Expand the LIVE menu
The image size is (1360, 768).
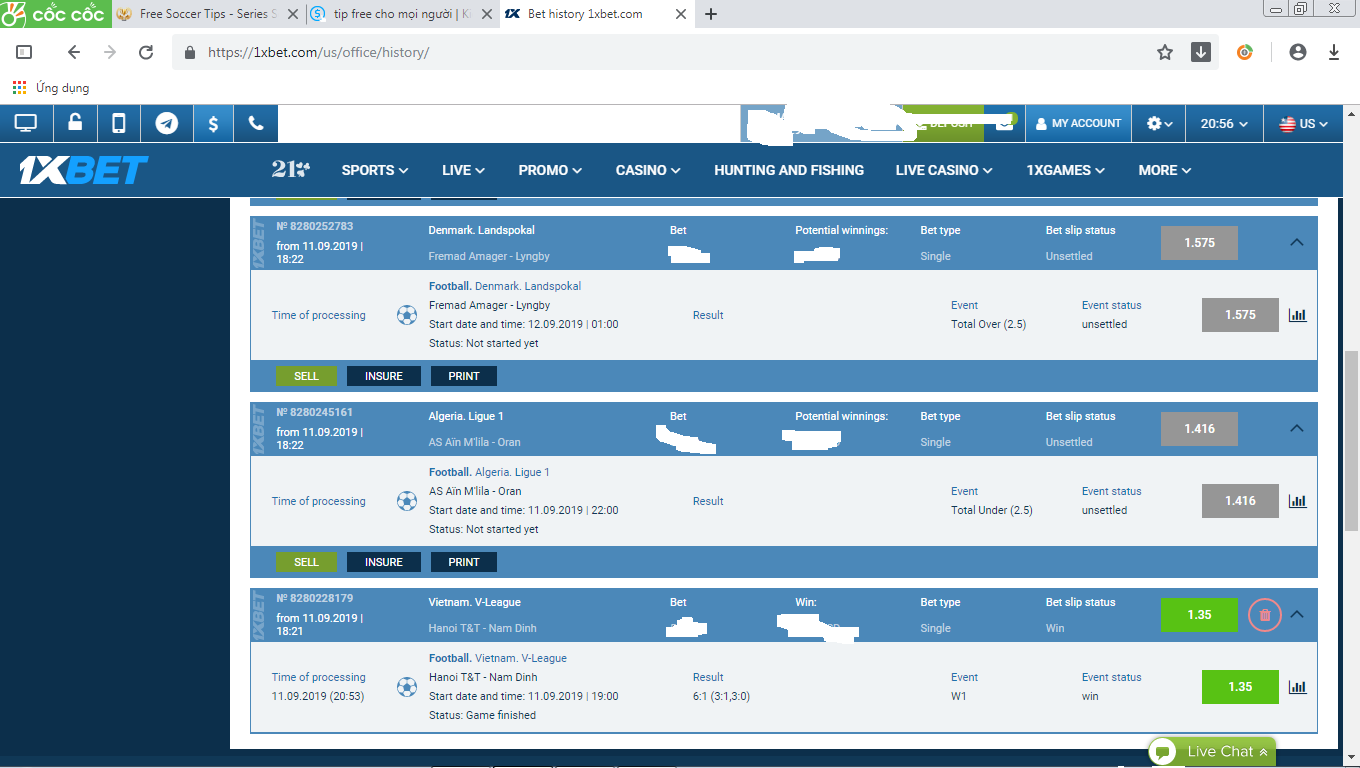(463, 170)
